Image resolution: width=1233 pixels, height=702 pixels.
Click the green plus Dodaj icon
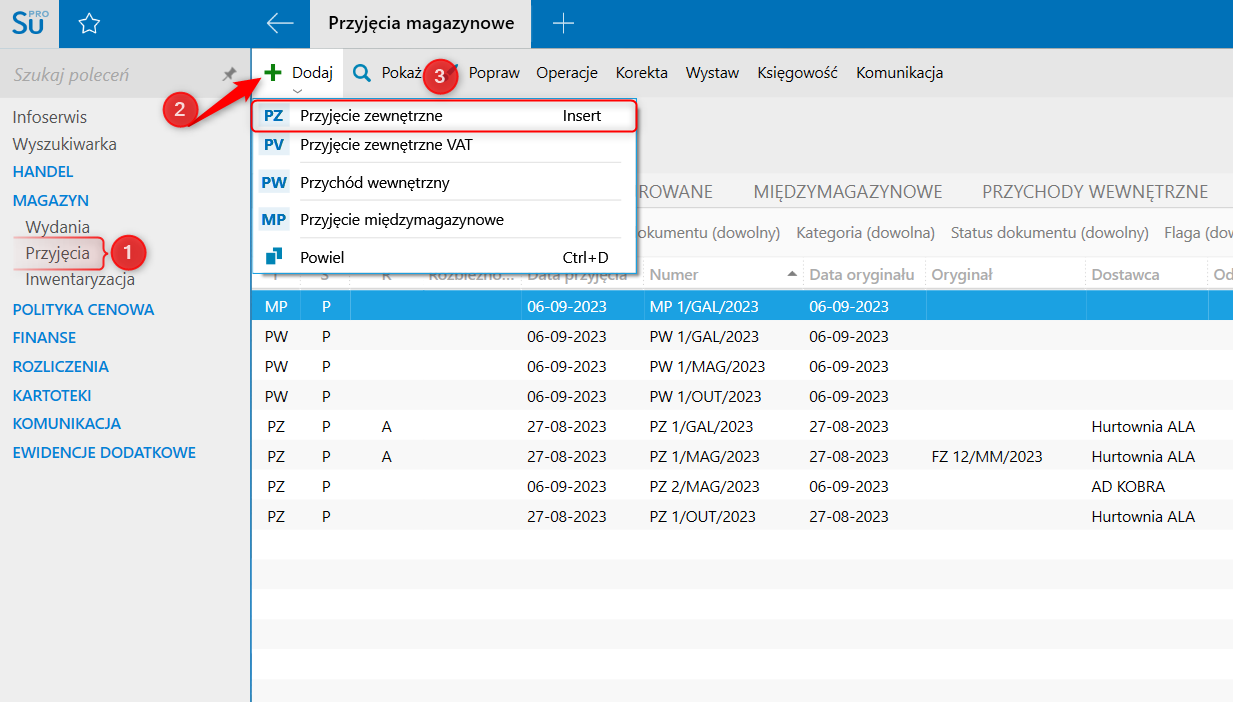[x=273, y=73]
